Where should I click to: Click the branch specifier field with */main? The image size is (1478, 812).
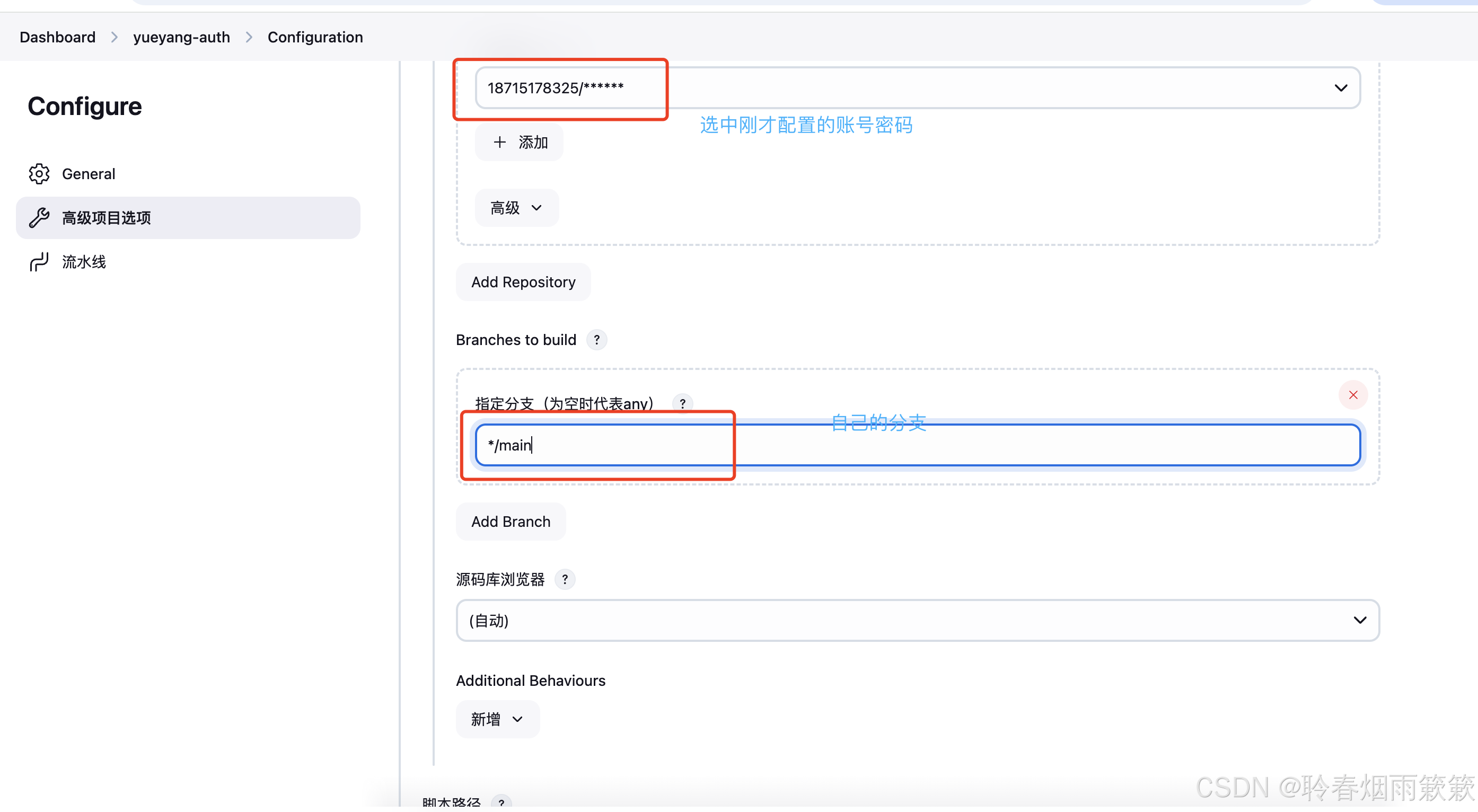917,445
